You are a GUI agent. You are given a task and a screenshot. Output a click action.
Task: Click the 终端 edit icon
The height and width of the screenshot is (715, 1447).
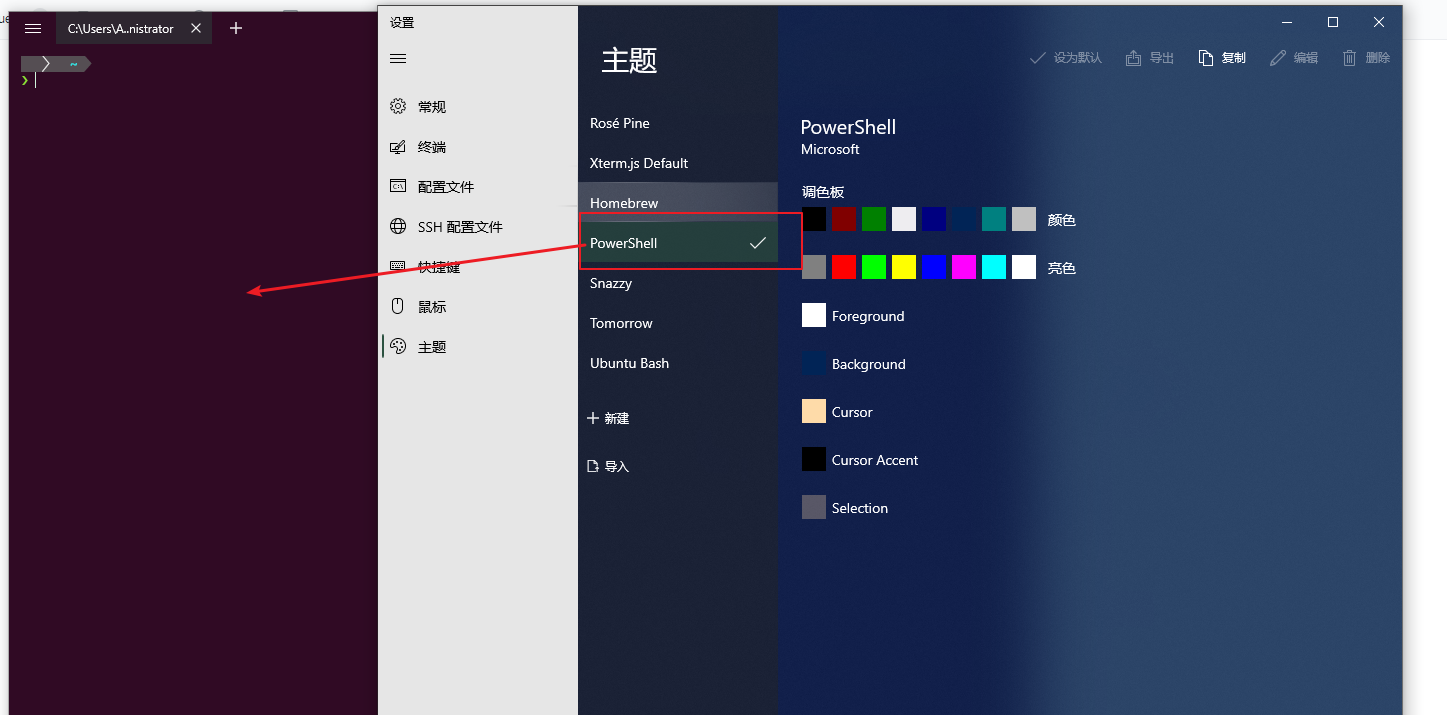coord(398,147)
